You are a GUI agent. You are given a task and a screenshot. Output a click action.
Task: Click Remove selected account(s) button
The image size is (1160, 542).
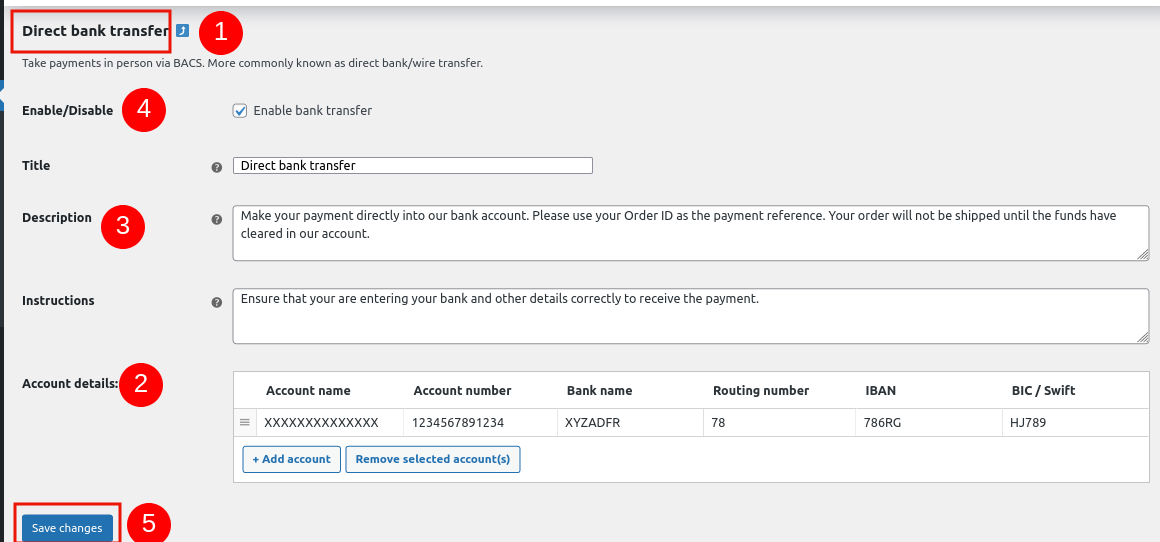coord(432,459)
